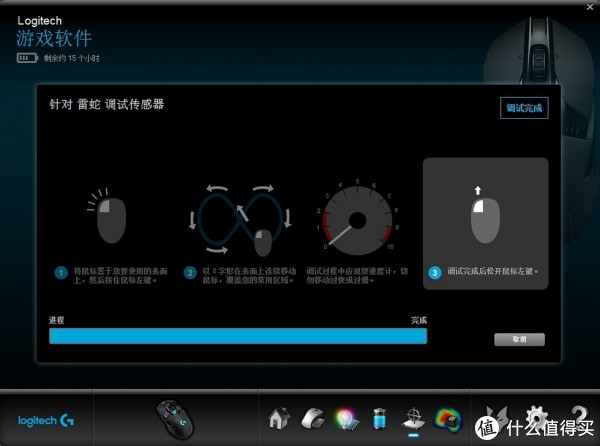Image resolution: width=600 pixels, height=446 pixels.
Task: Click the '针对 雷蛇 调试传感器' heading
Action: [x=107, y=104]
